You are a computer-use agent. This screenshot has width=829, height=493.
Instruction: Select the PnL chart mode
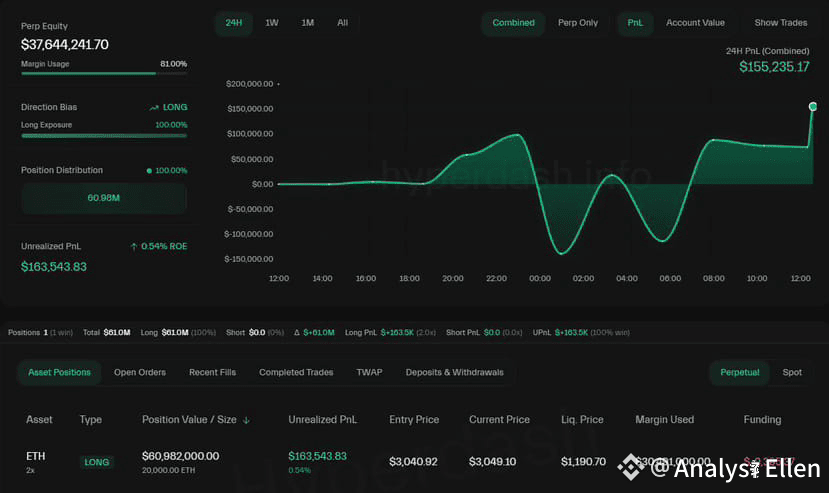pyautogui.click(x=635, y=23)
